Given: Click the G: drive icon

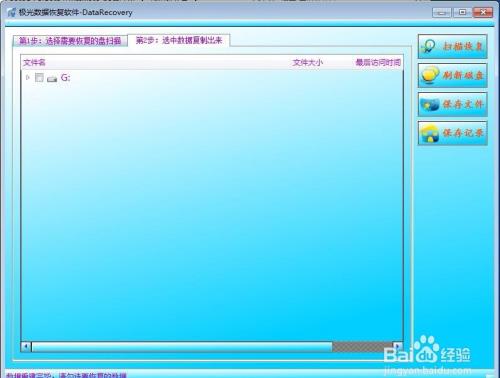Looking at the screenshot, I should click(x=52, y=79).
